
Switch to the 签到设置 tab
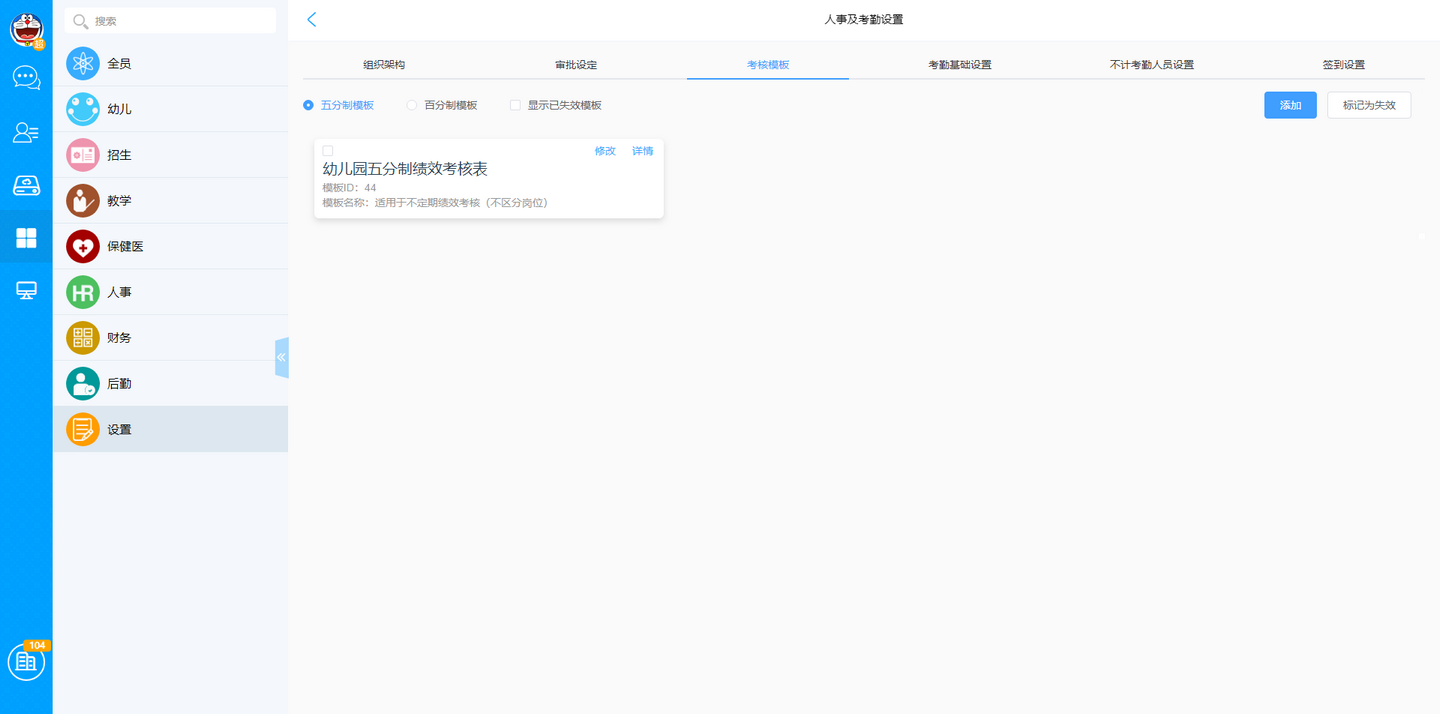1344,65
